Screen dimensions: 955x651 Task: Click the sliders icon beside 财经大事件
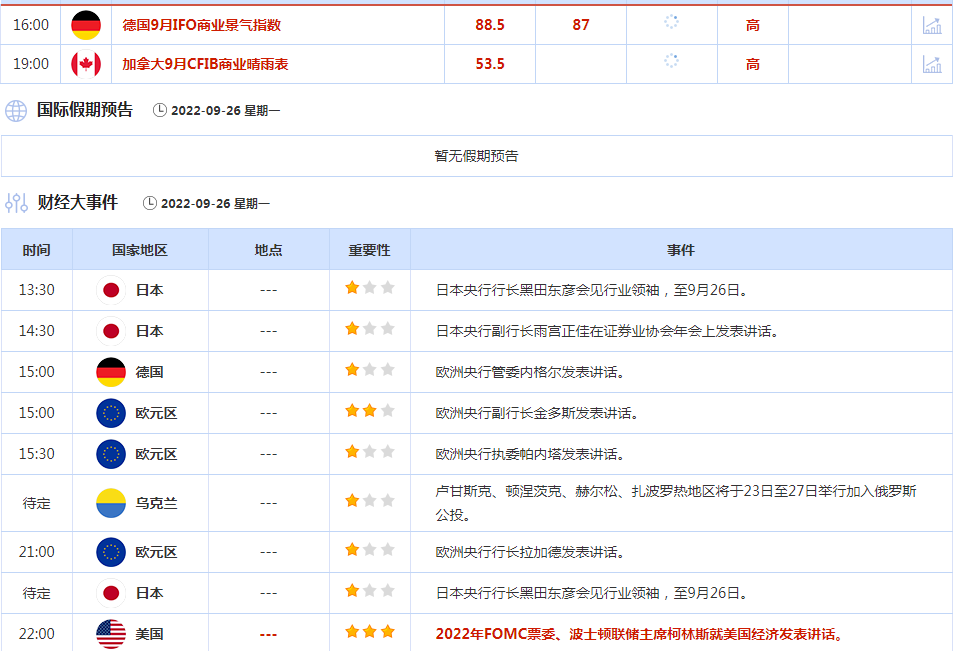[16, 203]
